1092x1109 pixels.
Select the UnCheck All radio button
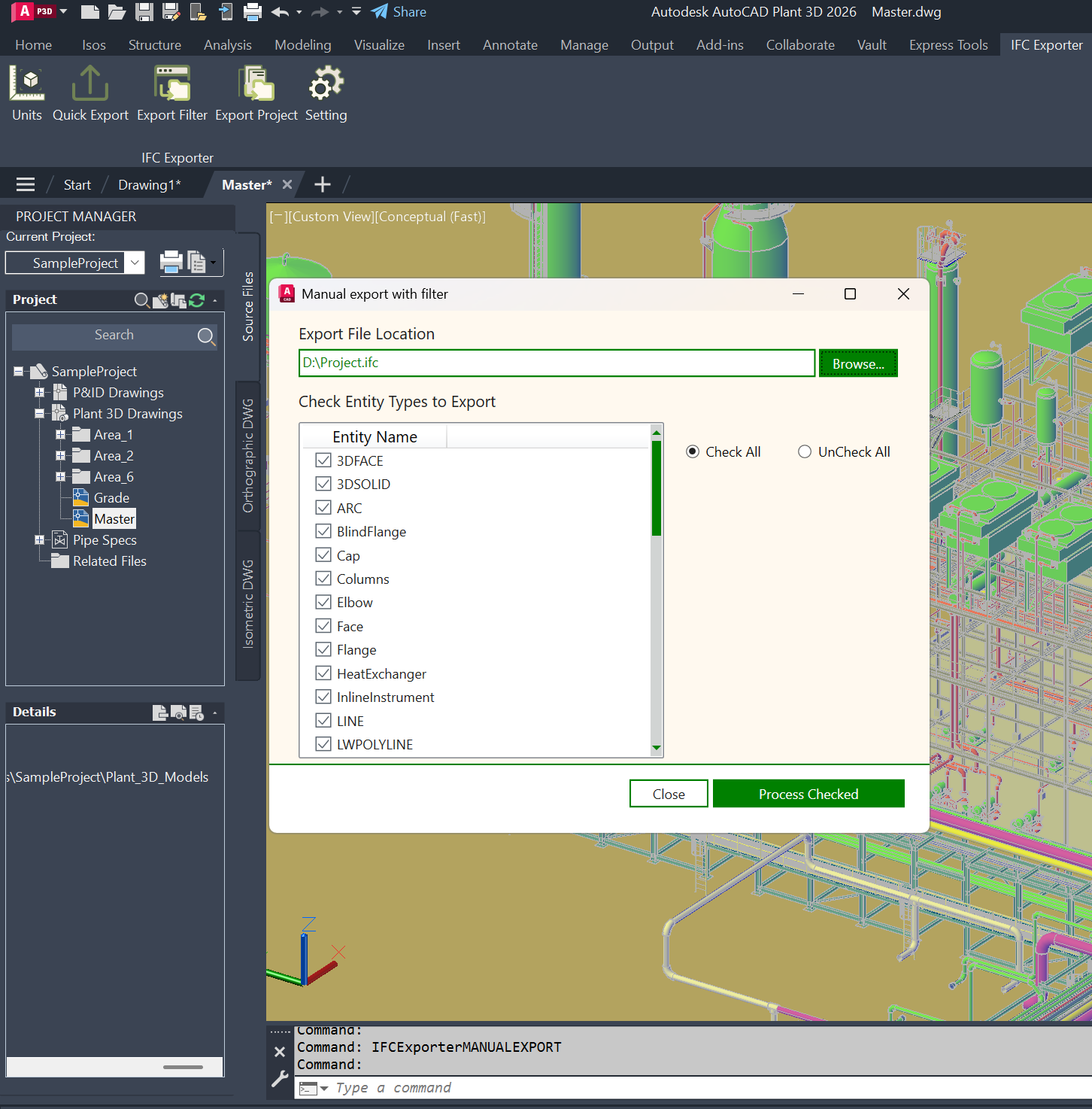pos(805,451)
